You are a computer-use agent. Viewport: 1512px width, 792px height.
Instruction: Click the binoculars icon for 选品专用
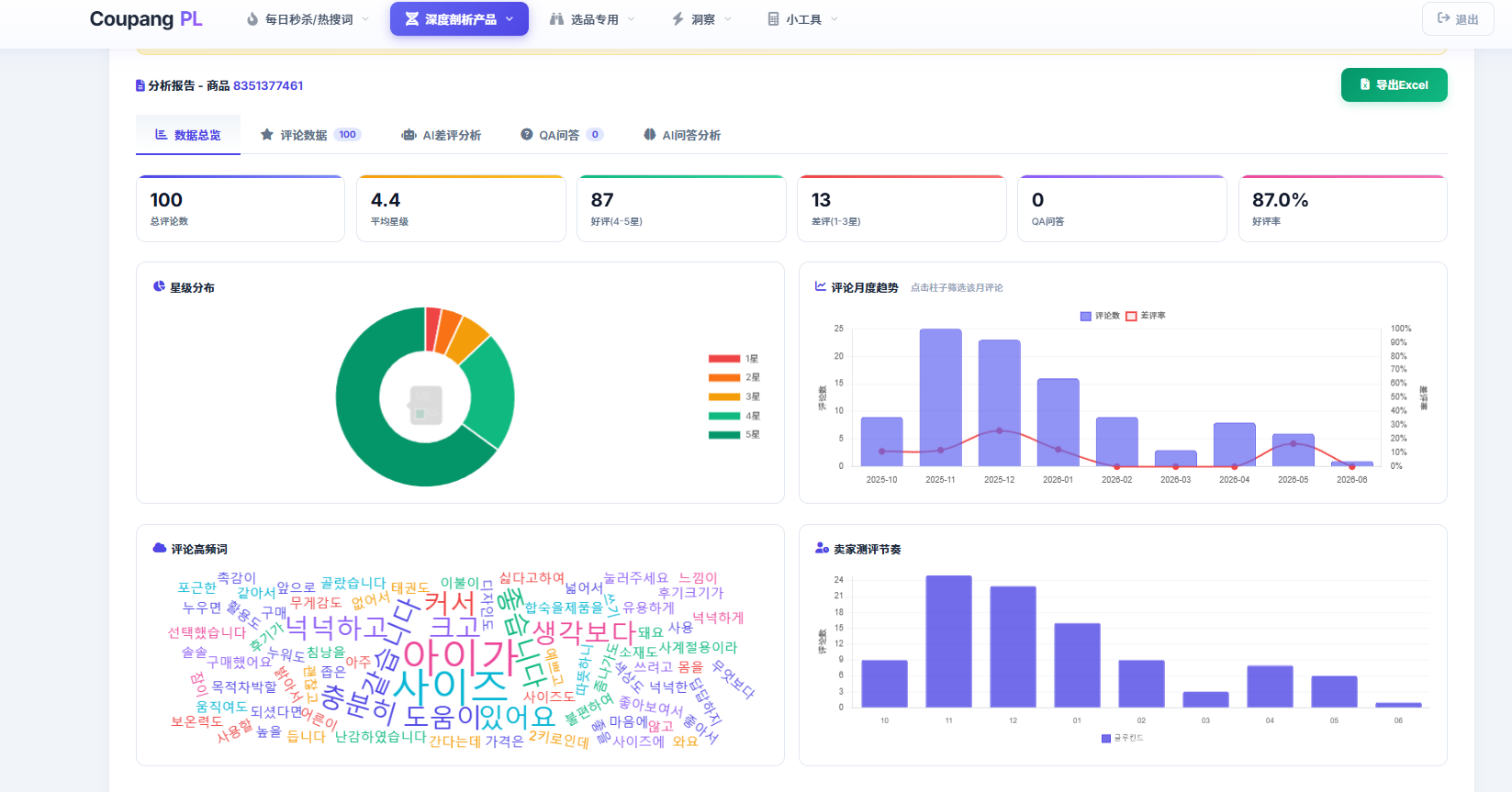(556, 18)
